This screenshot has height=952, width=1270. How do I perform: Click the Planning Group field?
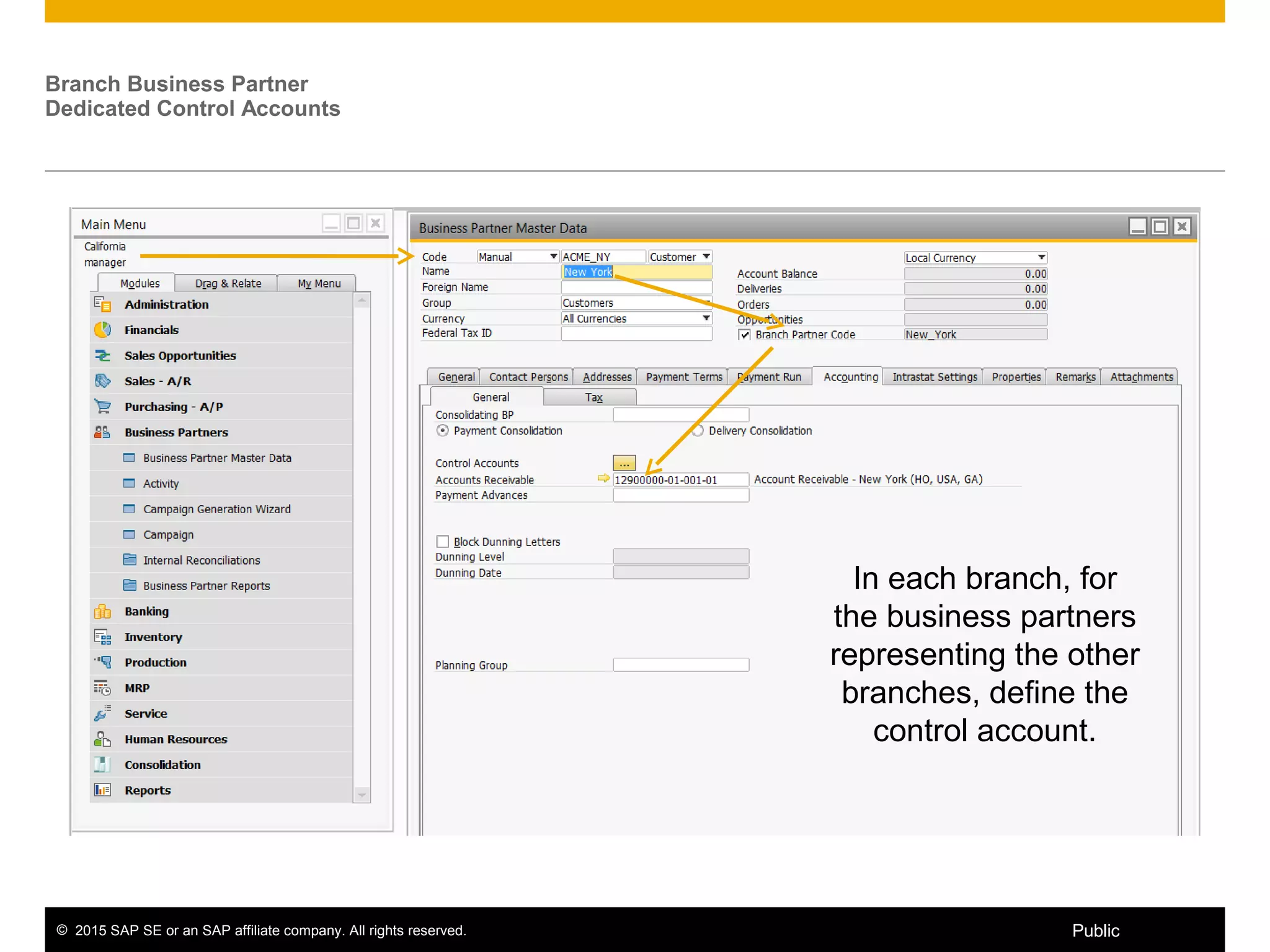(681, 665)
